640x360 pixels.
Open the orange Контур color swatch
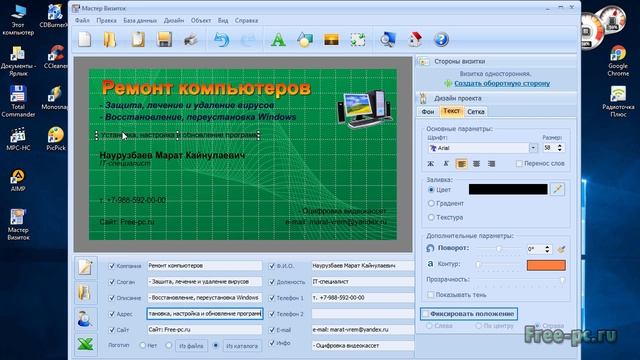546,265
